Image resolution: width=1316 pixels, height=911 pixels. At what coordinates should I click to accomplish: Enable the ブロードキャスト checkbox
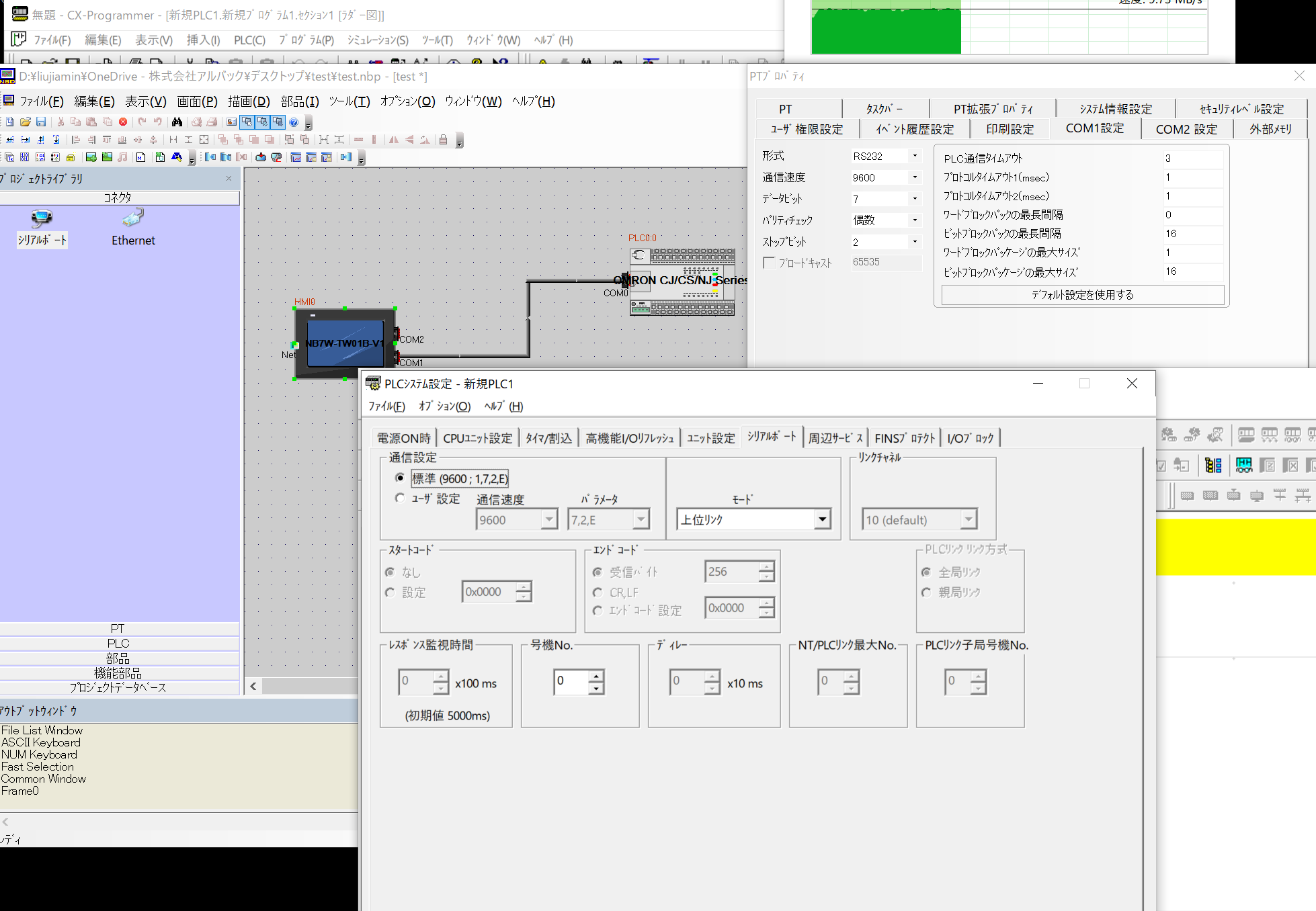pyautogui.click(x=769, y=263)
